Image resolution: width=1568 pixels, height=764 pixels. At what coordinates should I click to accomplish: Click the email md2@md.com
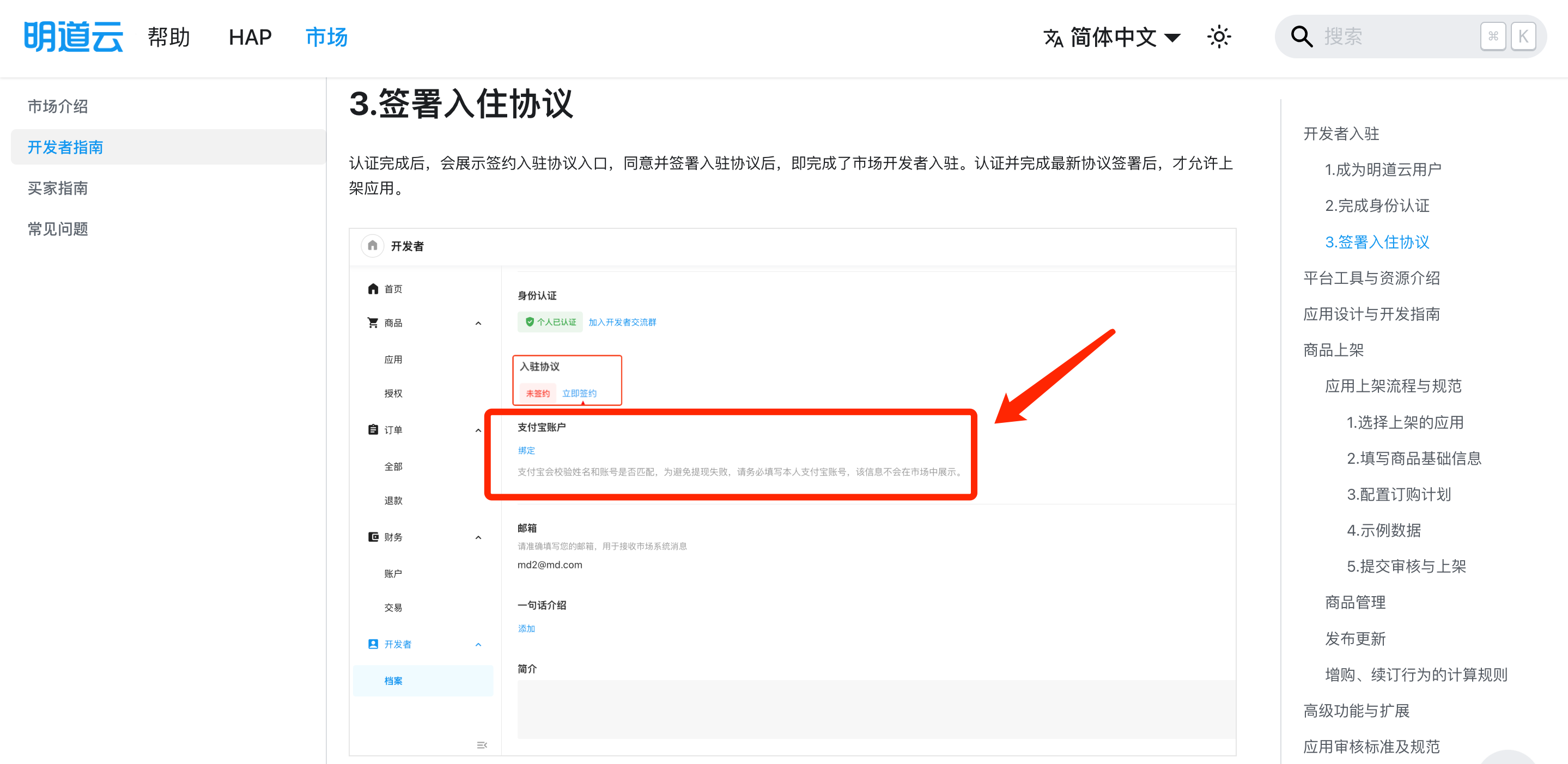pyautogui.click(x=550, y=565)
